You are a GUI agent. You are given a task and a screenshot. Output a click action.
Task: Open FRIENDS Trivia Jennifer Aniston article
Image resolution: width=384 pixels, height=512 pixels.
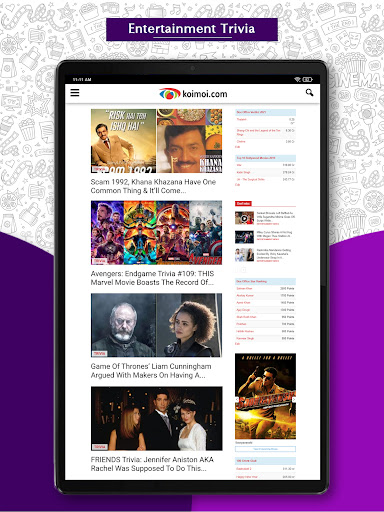tap(152, 464)
